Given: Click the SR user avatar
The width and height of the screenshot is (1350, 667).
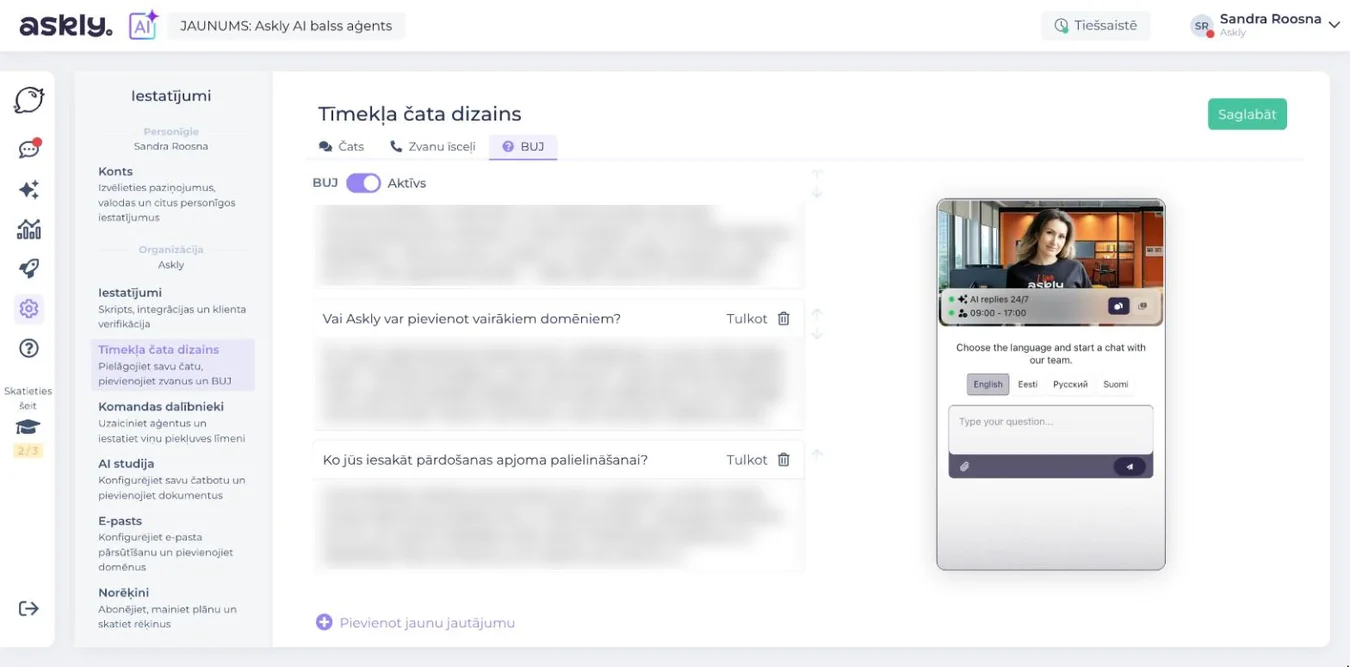Looking at the screenshot, I should tap(1201, 26).
